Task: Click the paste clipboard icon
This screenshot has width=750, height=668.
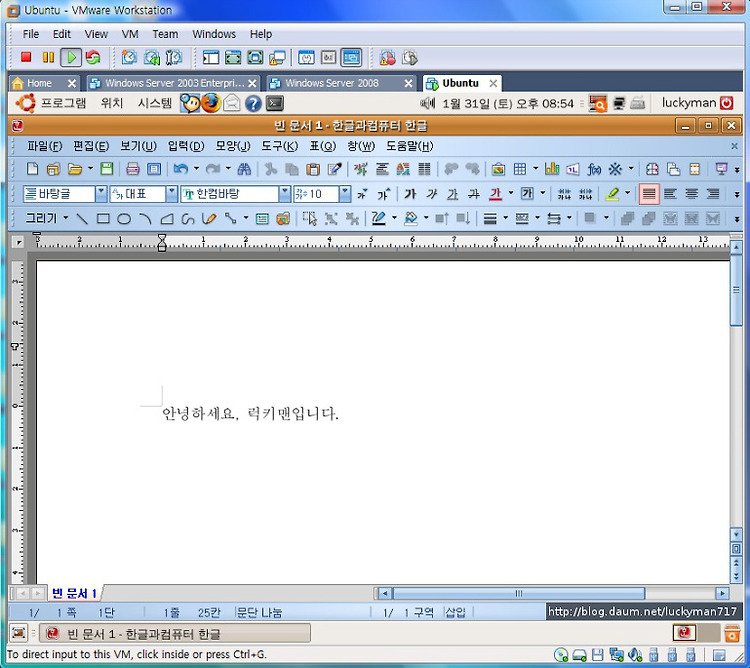Action: click(x=313, y=168)
